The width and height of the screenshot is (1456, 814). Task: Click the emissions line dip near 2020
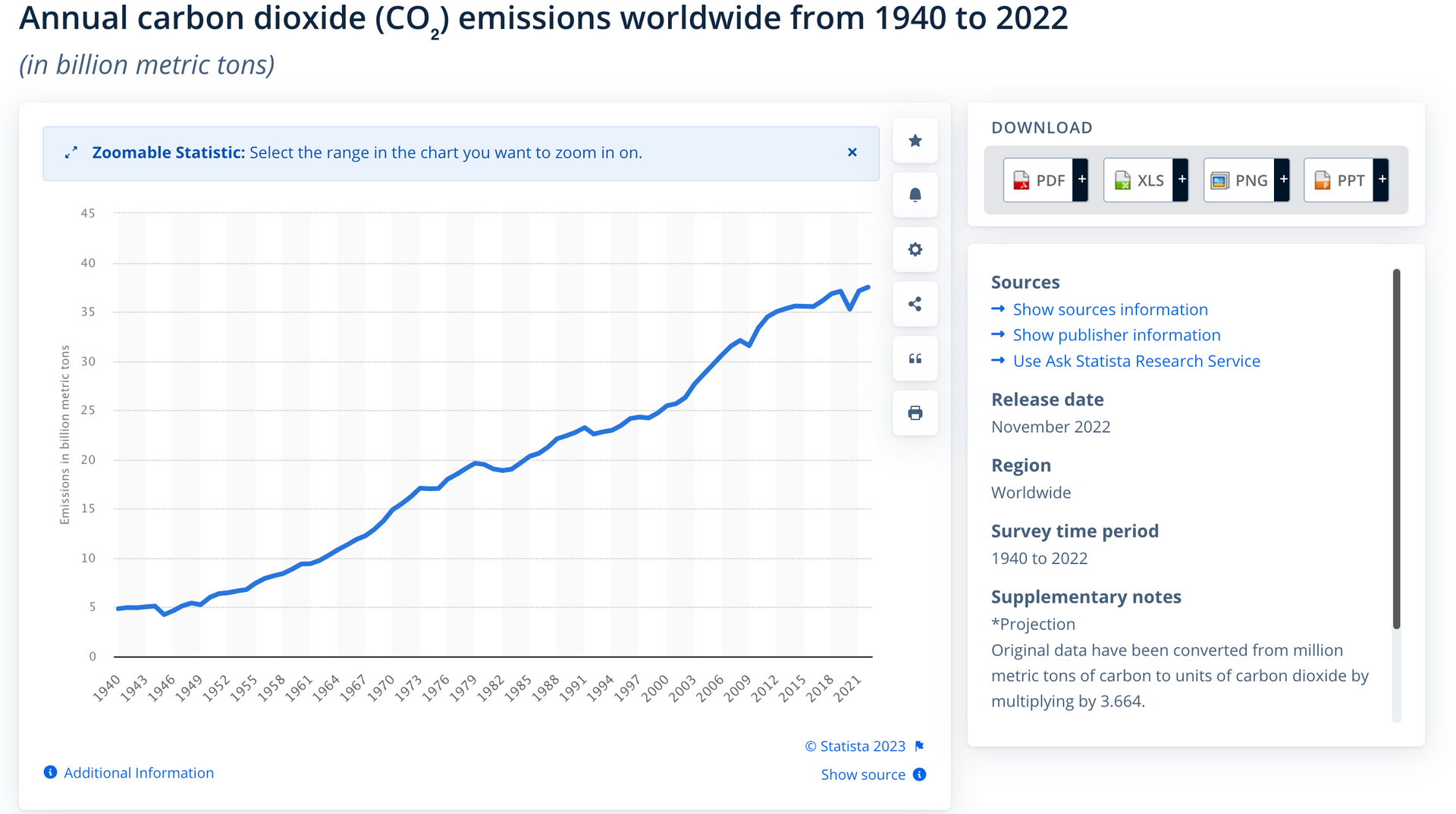pyautogui.click(x=850, y=308)
